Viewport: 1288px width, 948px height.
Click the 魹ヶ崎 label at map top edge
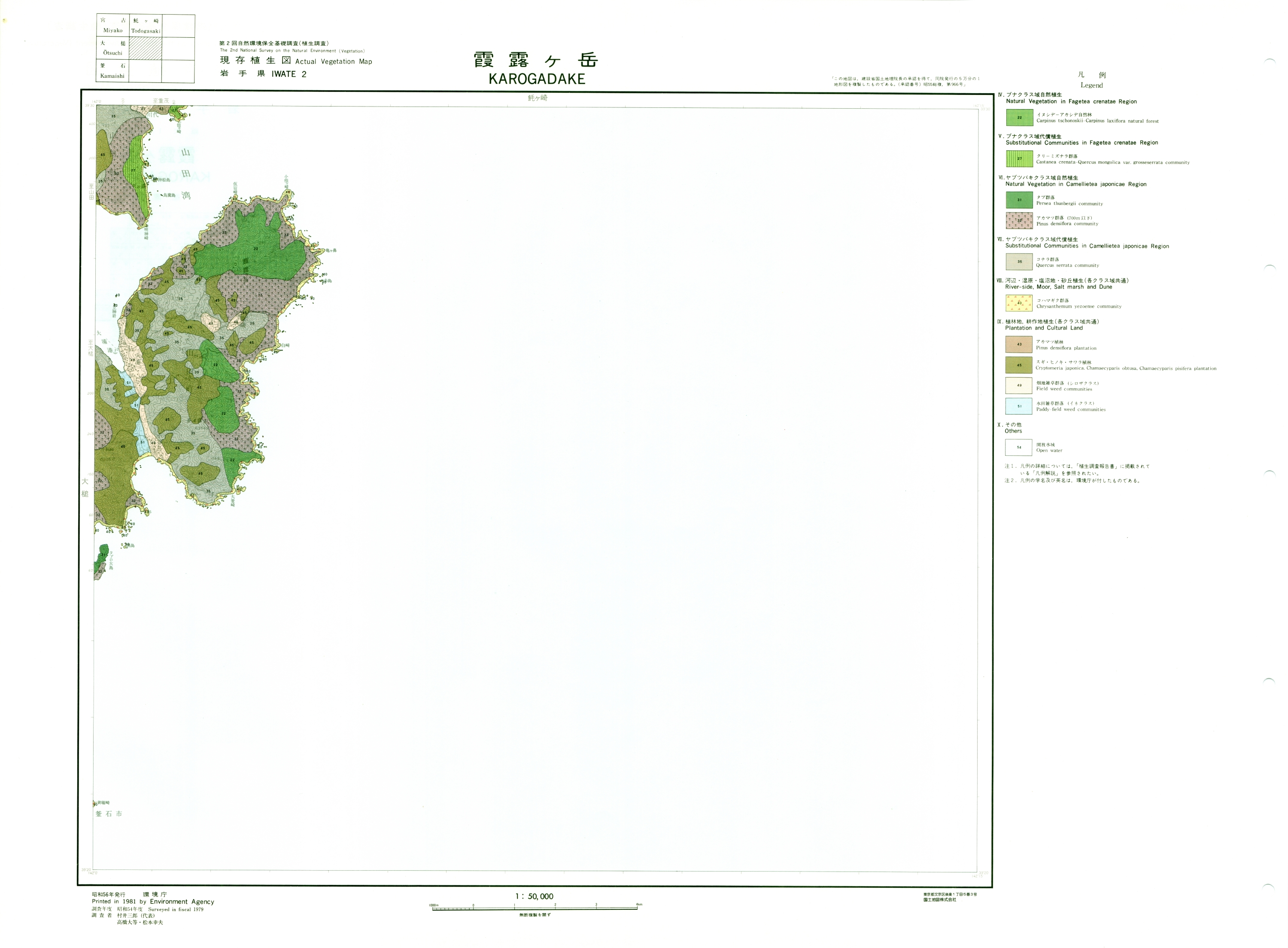click(538, 98)
